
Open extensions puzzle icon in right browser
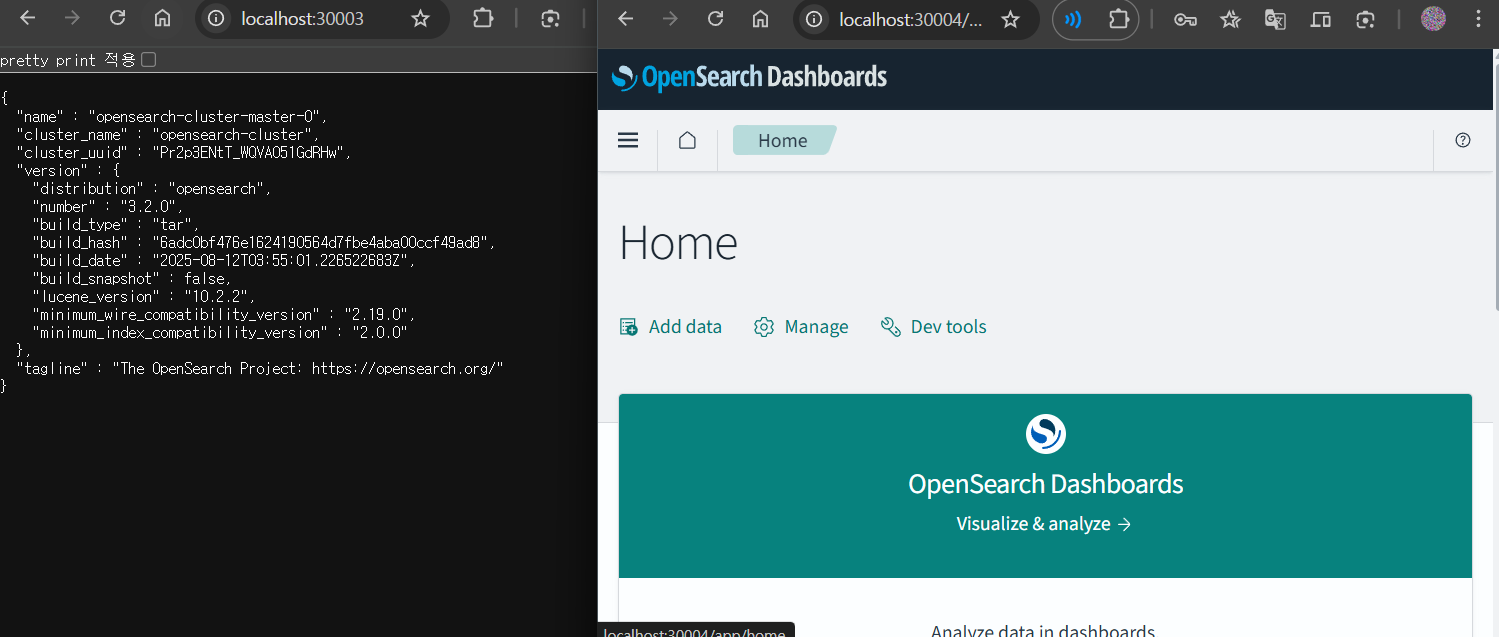(1119, 19)
